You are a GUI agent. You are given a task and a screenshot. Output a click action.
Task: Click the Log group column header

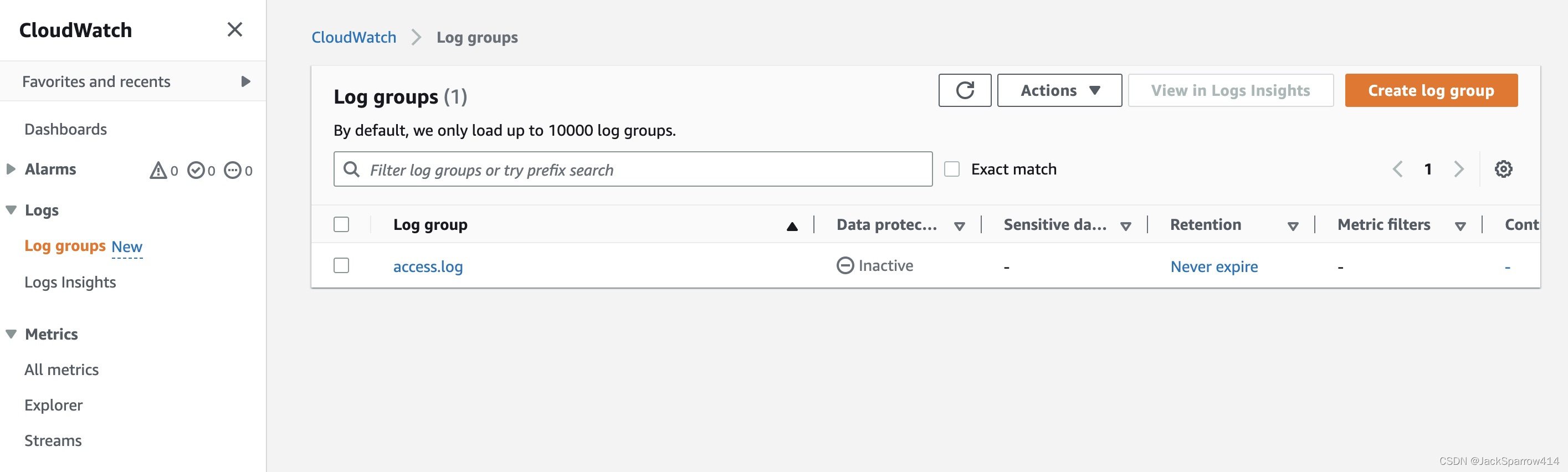coord(431,224)
